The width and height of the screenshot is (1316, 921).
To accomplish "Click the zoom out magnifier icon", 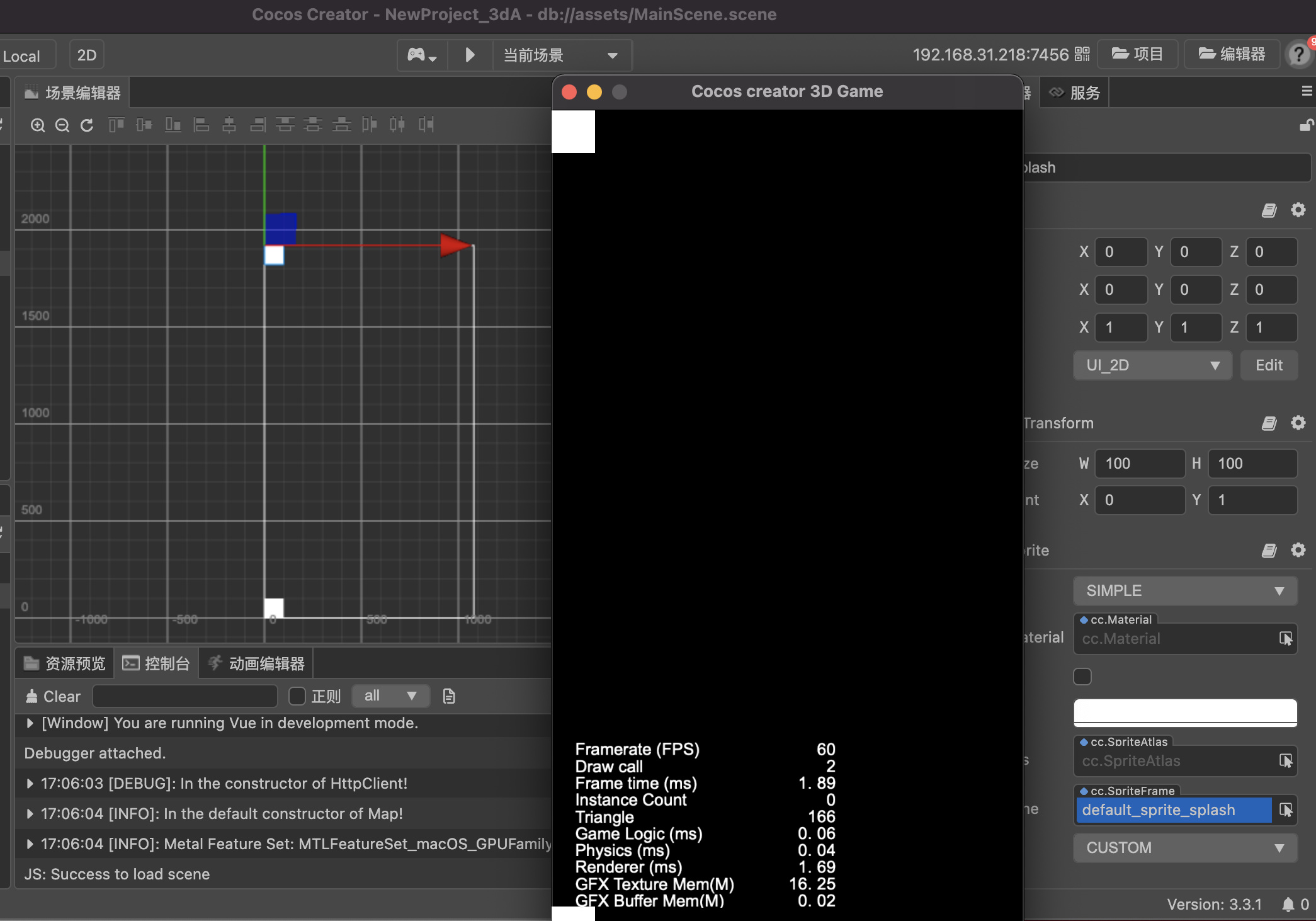I will pos(62,125).
